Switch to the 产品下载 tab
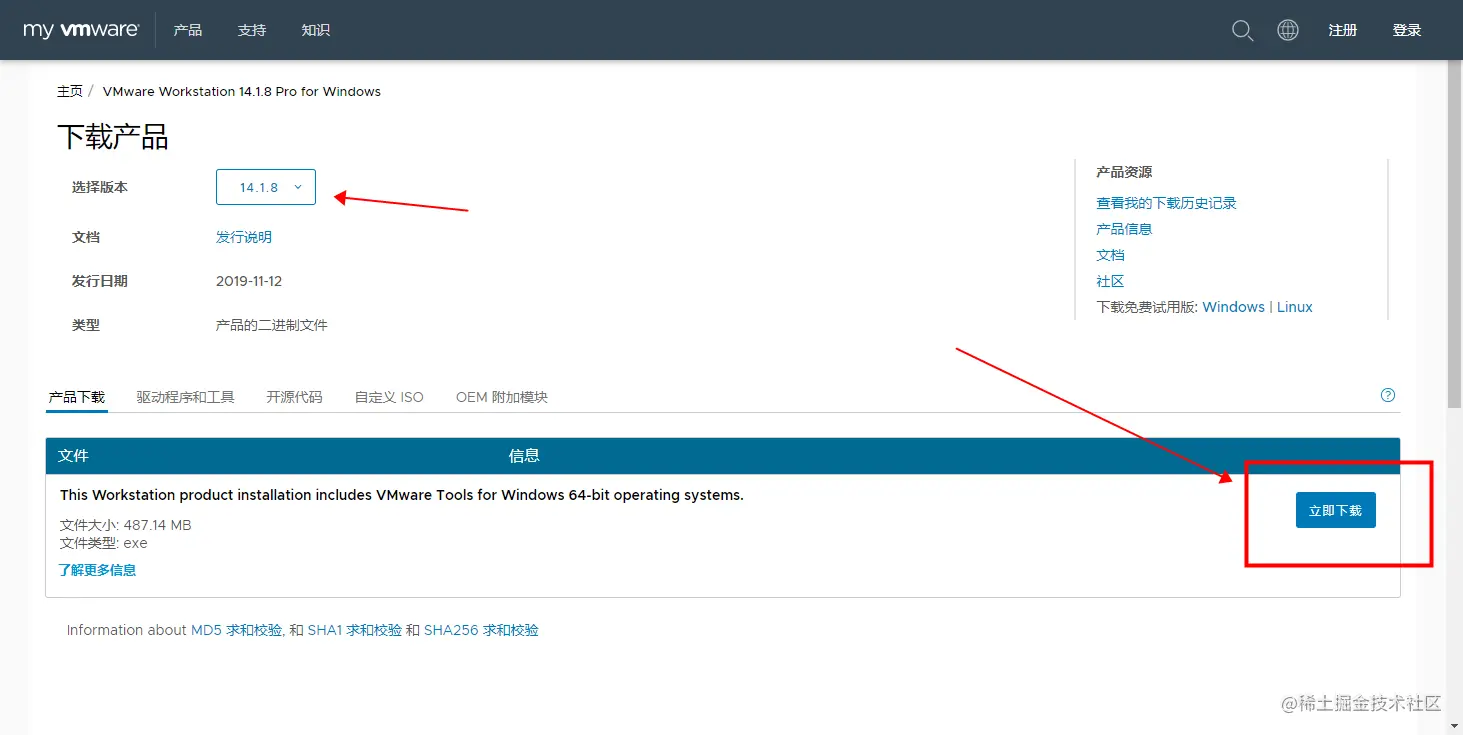This screenshot has height=735, width=1463. pyautogui.click(x=77, y=397)
